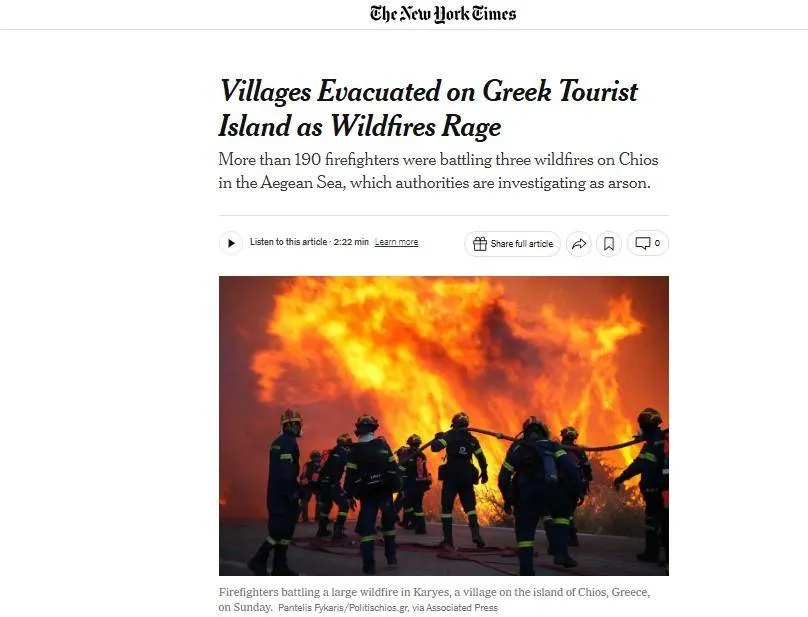
Task: Click the photo credit Pantelis Fykaris
Action: (x=343, y=608)
